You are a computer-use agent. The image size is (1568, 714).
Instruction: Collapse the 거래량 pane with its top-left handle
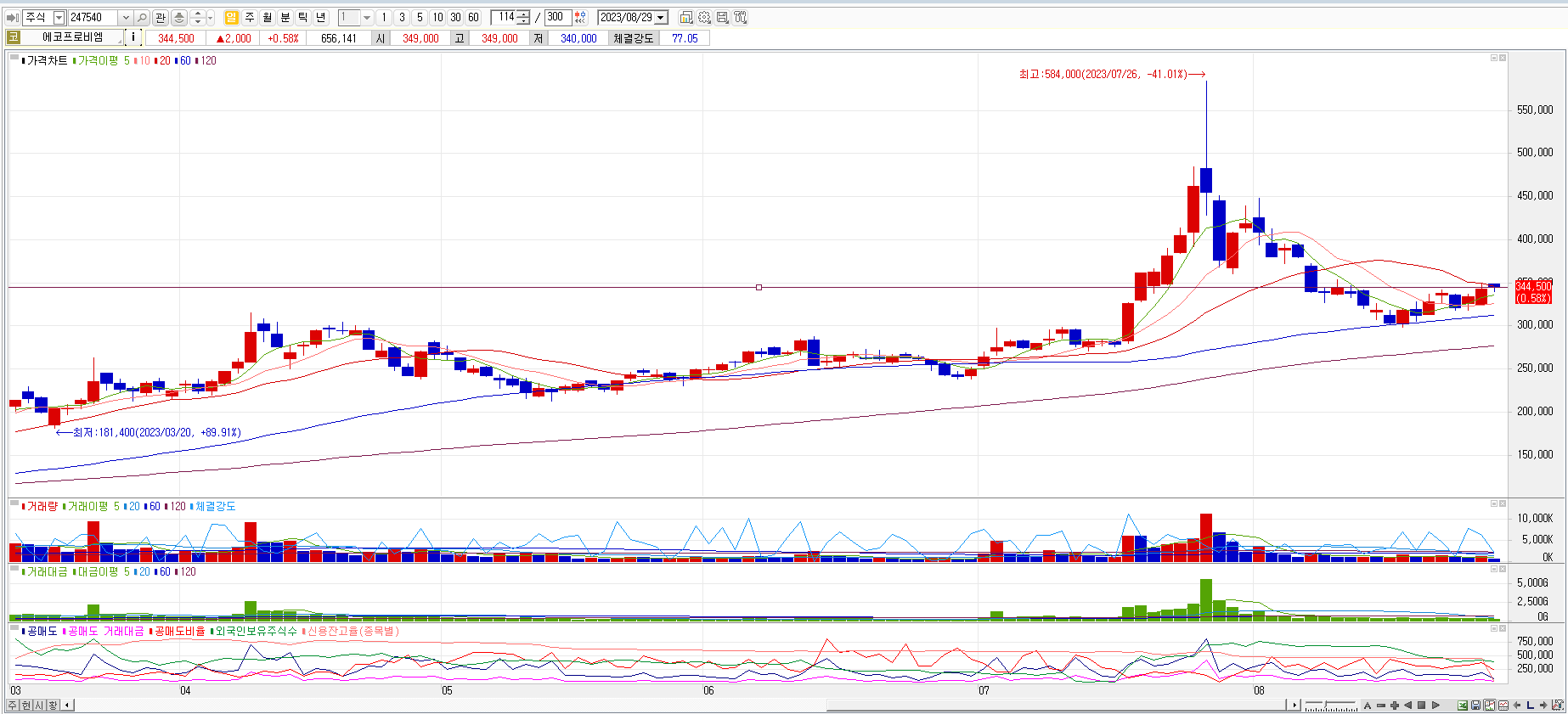click(x=14, y=504)
